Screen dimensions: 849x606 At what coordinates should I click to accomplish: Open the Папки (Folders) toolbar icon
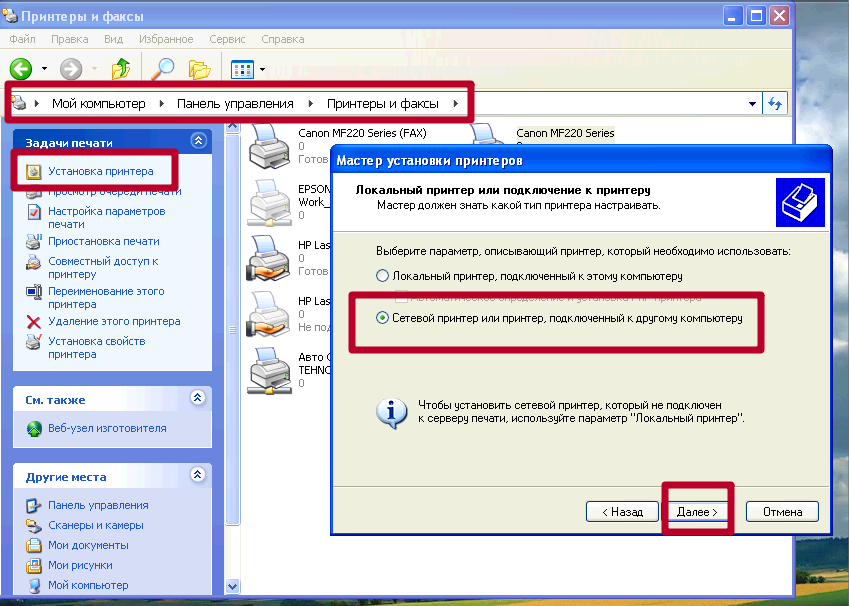199,69
